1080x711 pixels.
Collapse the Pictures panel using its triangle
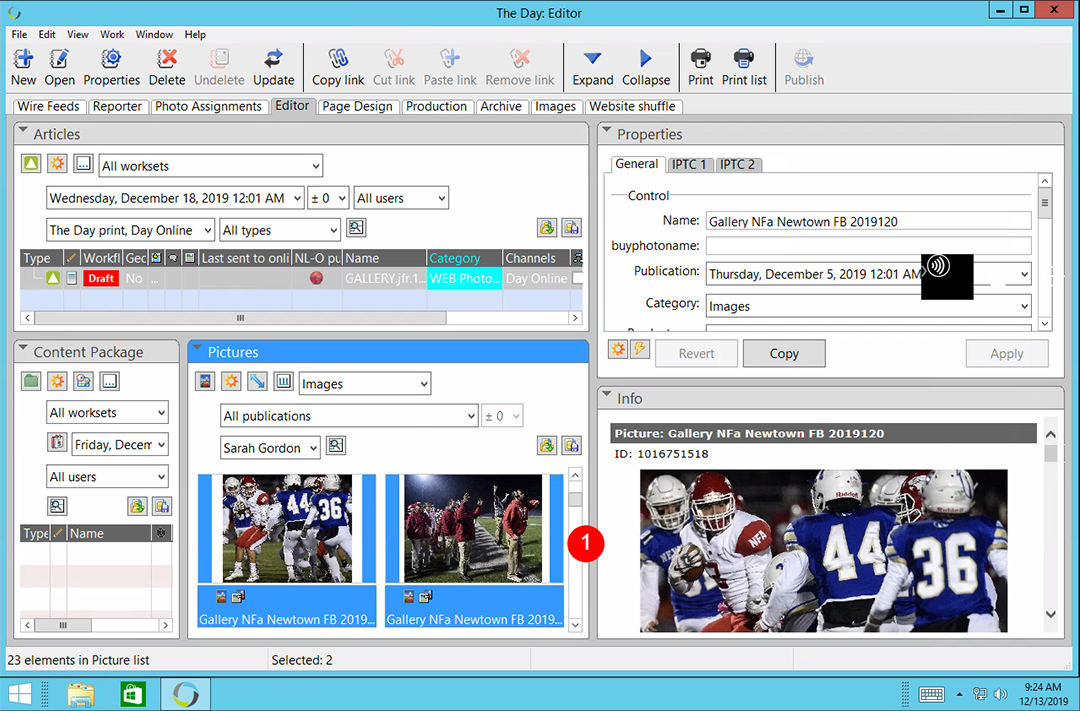click(197, 348)
